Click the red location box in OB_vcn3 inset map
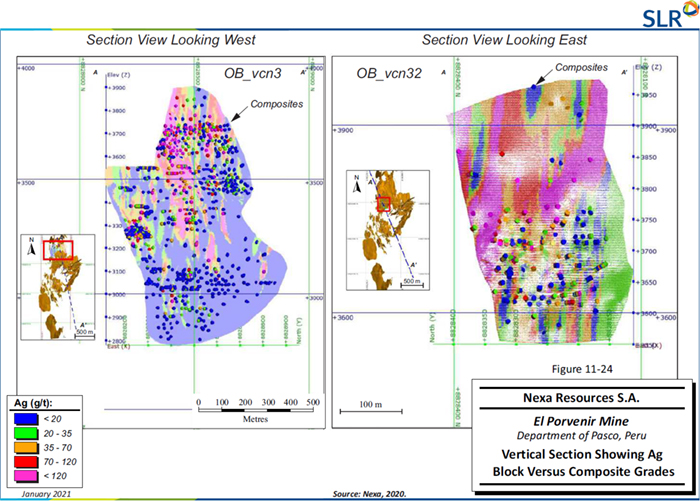 pyautogui.click(x=58, y=250)
